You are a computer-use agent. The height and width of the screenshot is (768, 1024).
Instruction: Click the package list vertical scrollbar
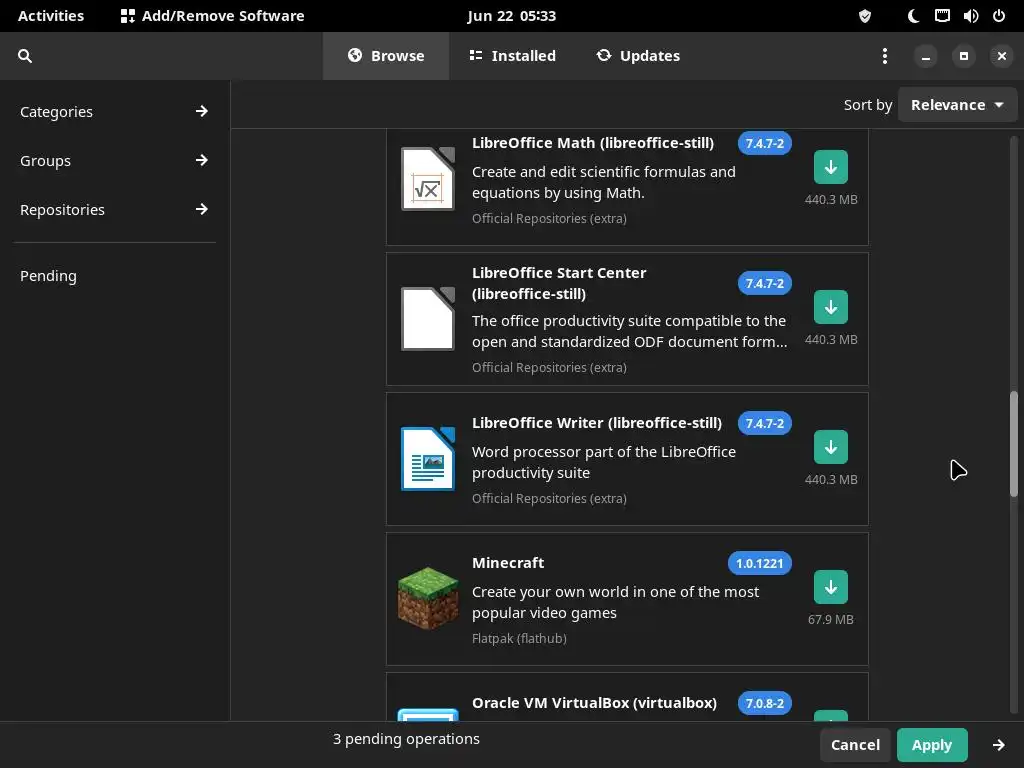[1014, 444]
